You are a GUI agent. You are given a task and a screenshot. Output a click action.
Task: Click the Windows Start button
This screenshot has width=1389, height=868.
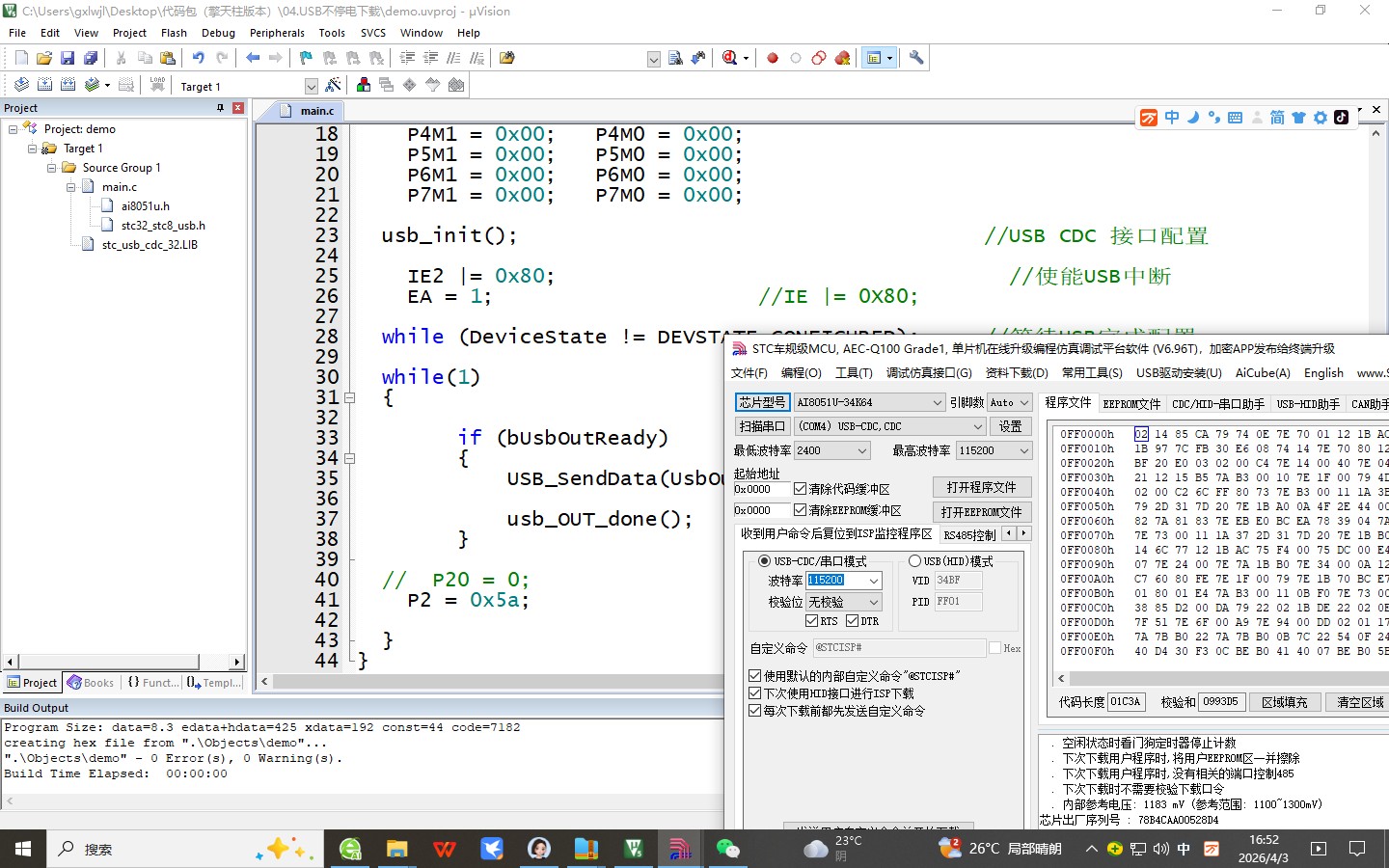[x=22, y=849]
